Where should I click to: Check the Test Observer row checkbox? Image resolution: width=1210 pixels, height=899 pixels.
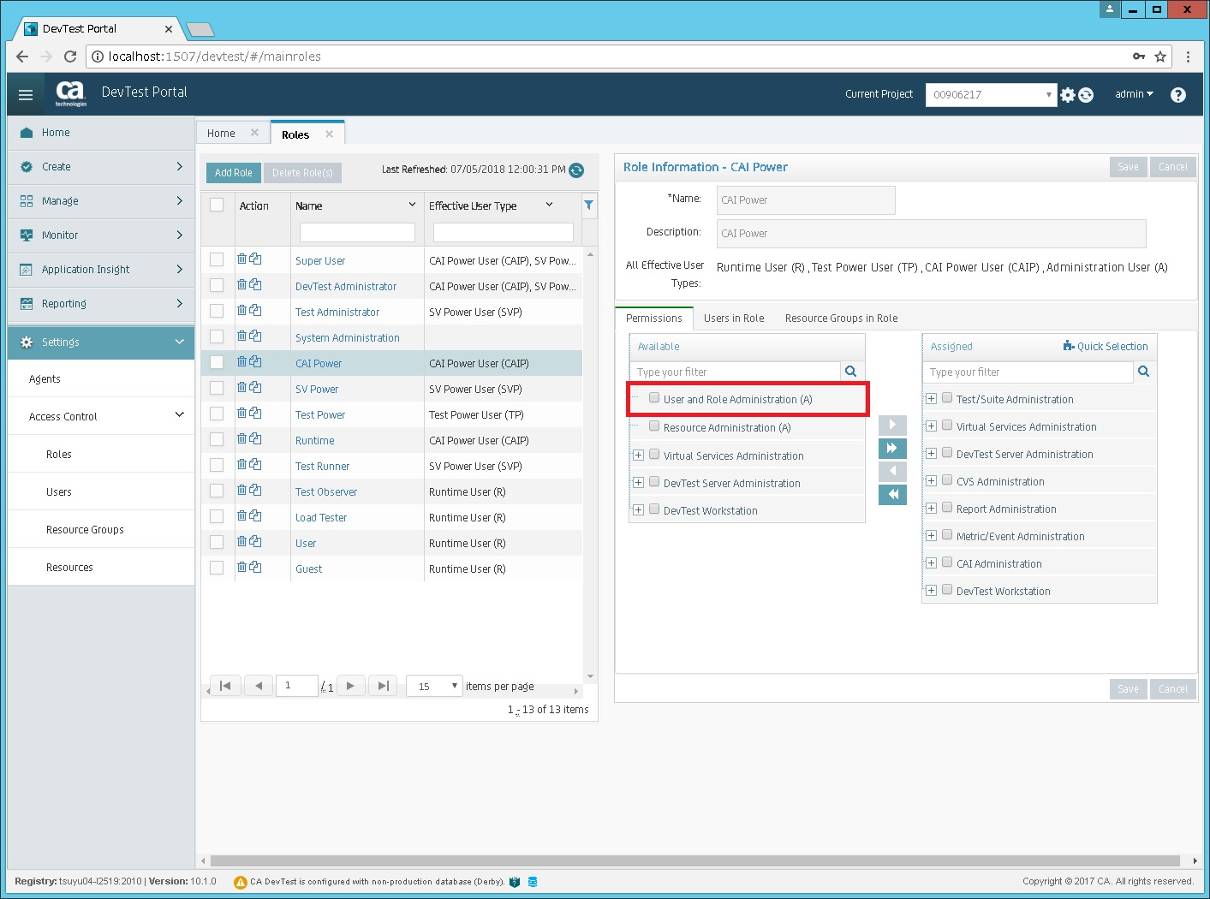point(217,491)
